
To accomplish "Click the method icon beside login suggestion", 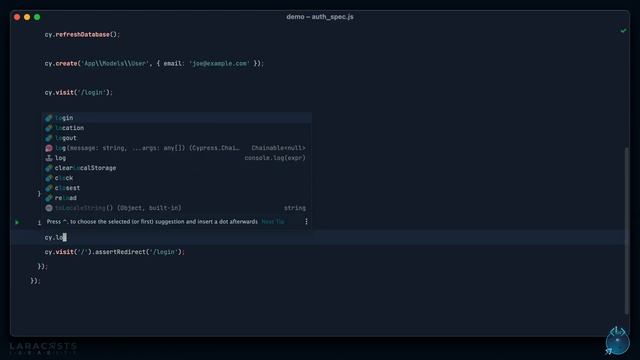I will tap(49, 118).
